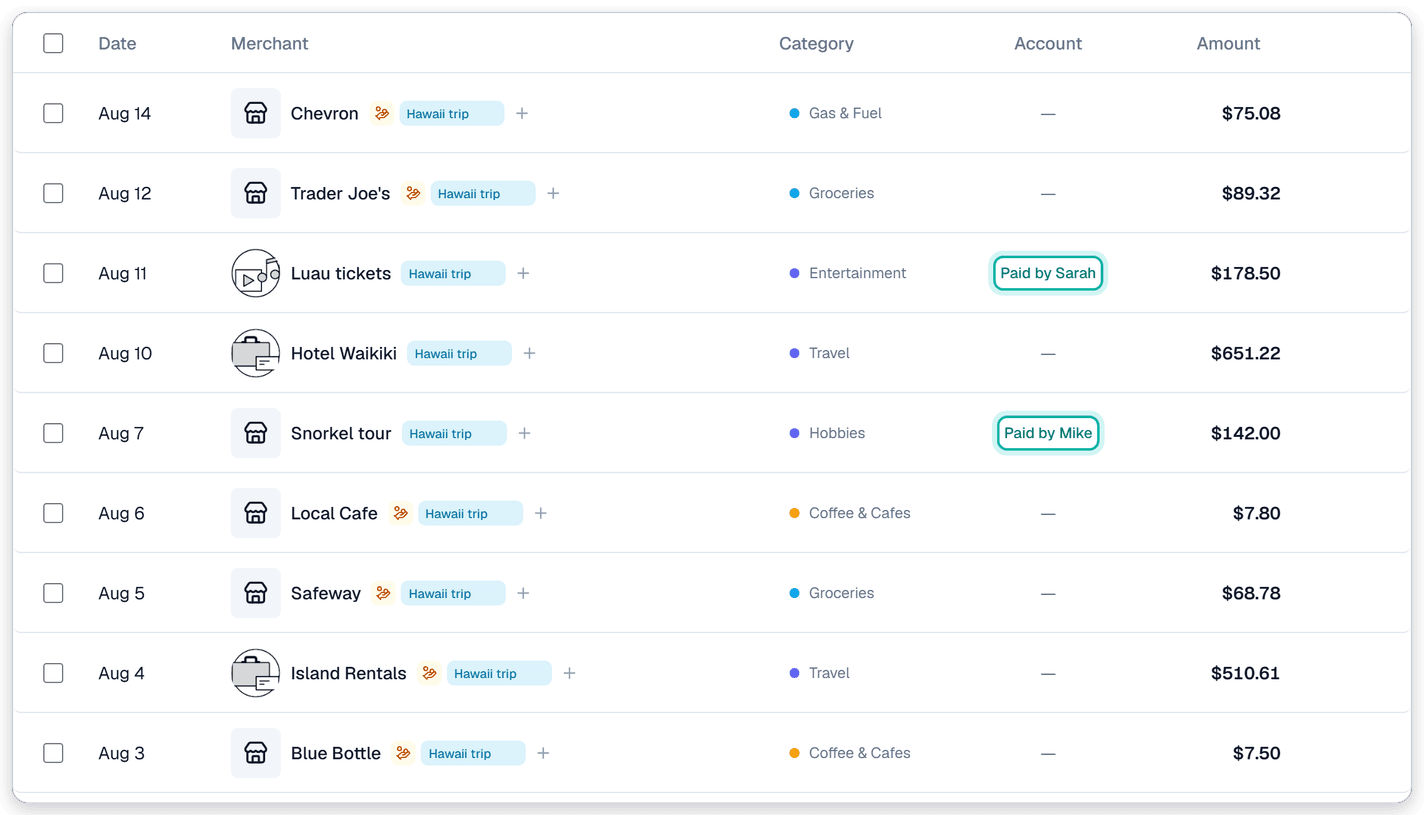
Task: Click the Island Rentals suitcase icon
Action: click(x=255, y=673)
